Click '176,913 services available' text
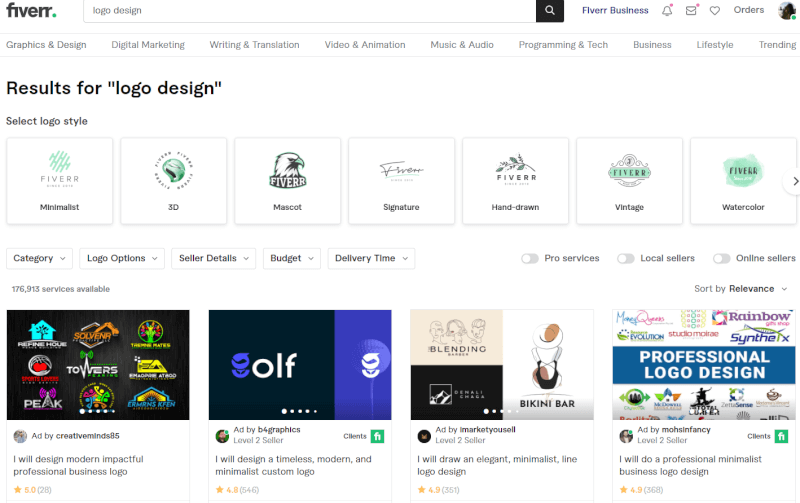This screenshot has width=800, height=503. coord(61,289)
